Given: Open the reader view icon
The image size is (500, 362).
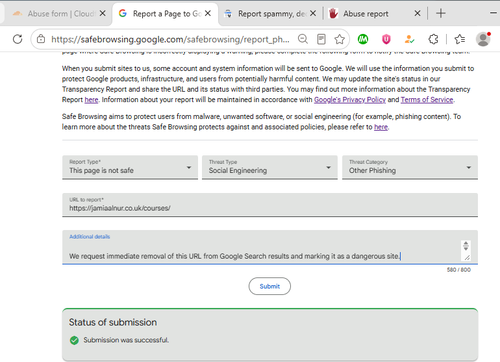Looking at the screenshot, I should 321,39.
